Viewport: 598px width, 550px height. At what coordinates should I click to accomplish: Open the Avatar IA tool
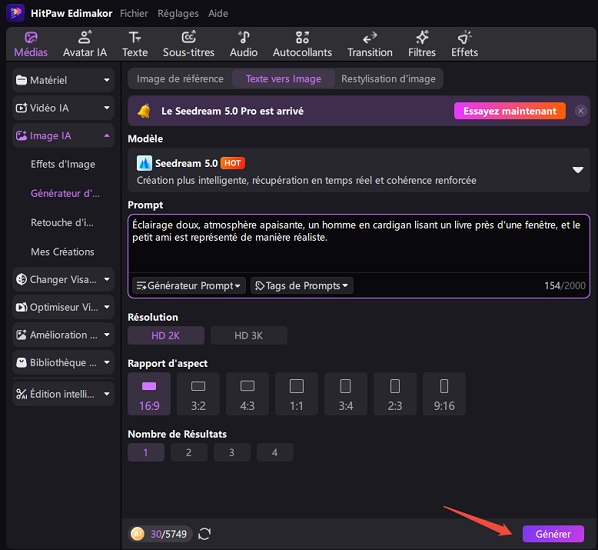pyautogui.click(x=85, y=44)
